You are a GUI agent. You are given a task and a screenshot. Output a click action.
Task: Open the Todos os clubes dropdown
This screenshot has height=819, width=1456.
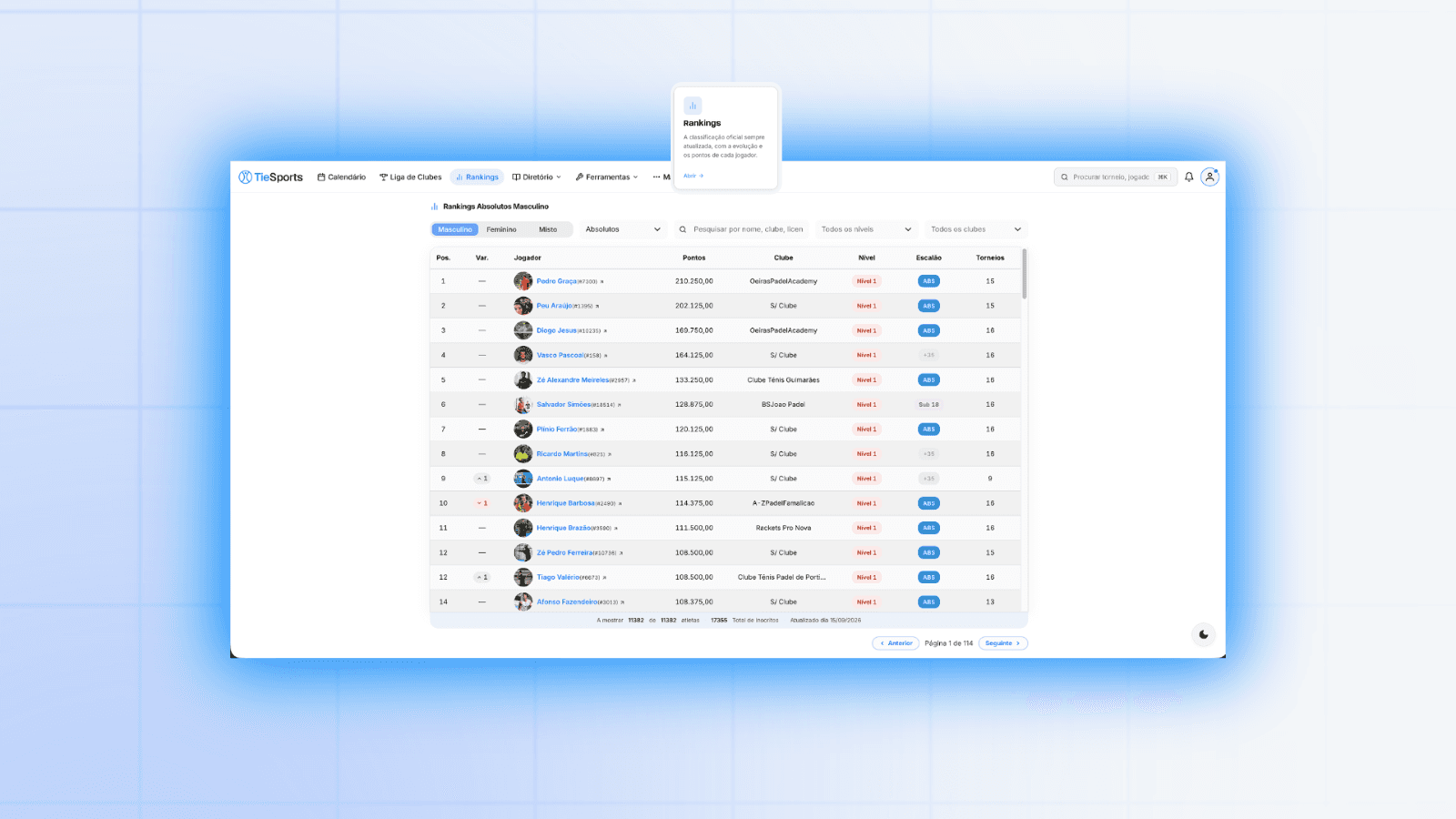976,229
